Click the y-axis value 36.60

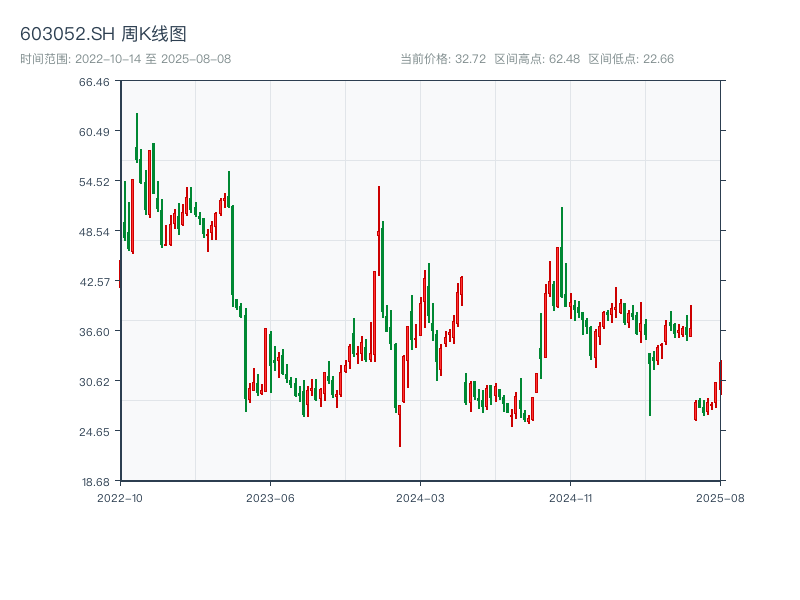94,332
